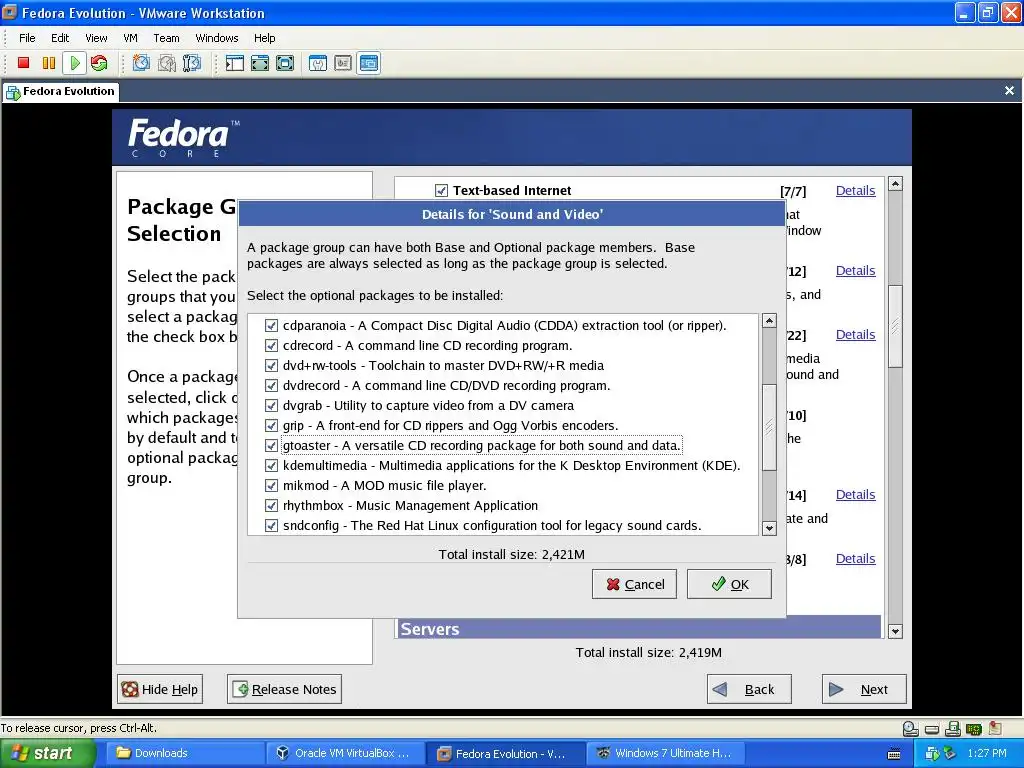Click the keyboard icon in the Windows taskbar
Screen dimensions: 1024x768
pyautogui.click(x=895, y=754)
